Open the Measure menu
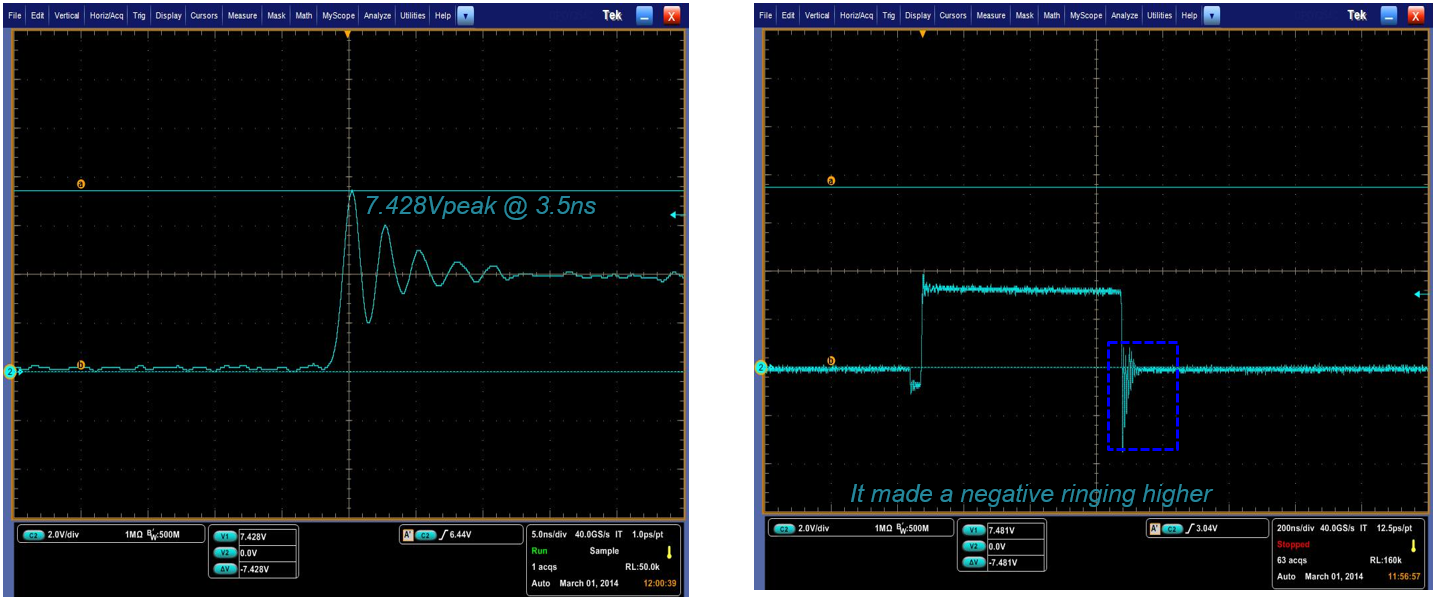 click(242, 15)
